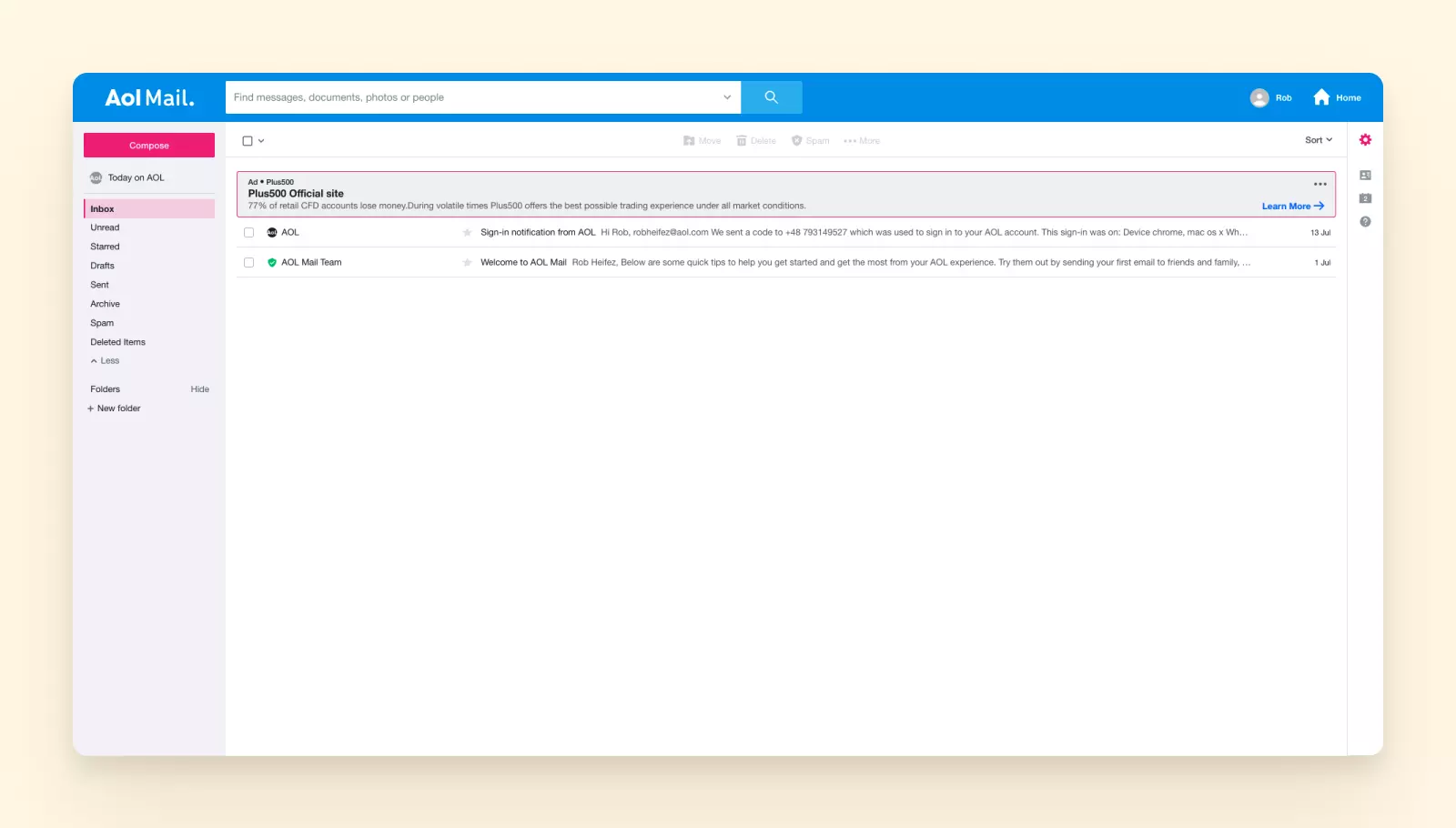
Task: Click the More three-dot toolbar item
Action: pyautogui.click(x=861, y=141)
